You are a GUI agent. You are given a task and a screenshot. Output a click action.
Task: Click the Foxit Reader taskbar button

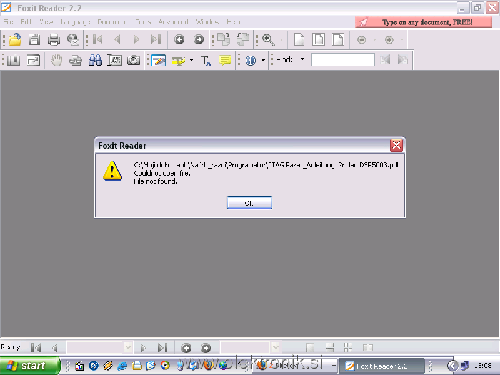coord(382,366)
